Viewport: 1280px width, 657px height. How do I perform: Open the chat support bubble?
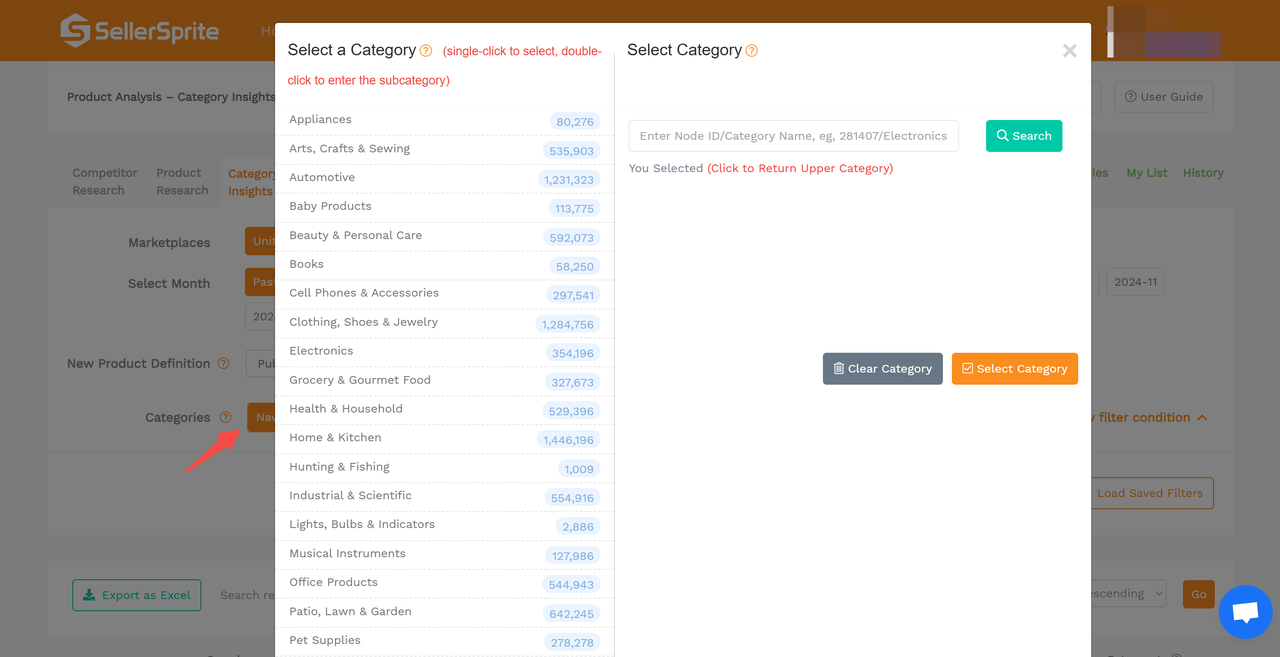coord(1245,612)
